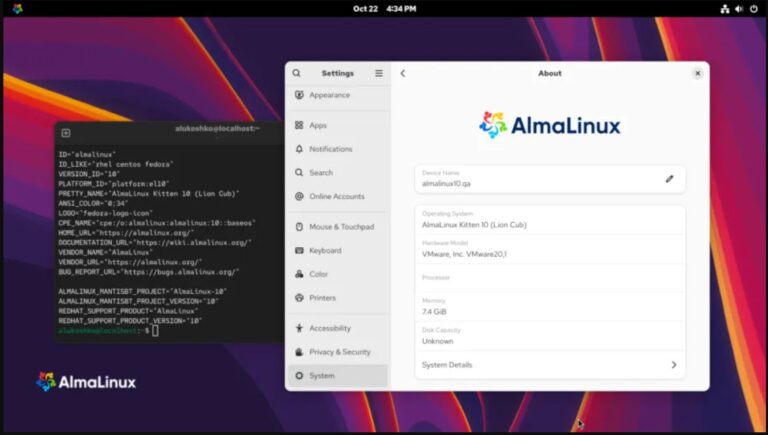This screenshot has height=435, width=768.
Task: Select Accessibility settings
Action: [338, 328]
